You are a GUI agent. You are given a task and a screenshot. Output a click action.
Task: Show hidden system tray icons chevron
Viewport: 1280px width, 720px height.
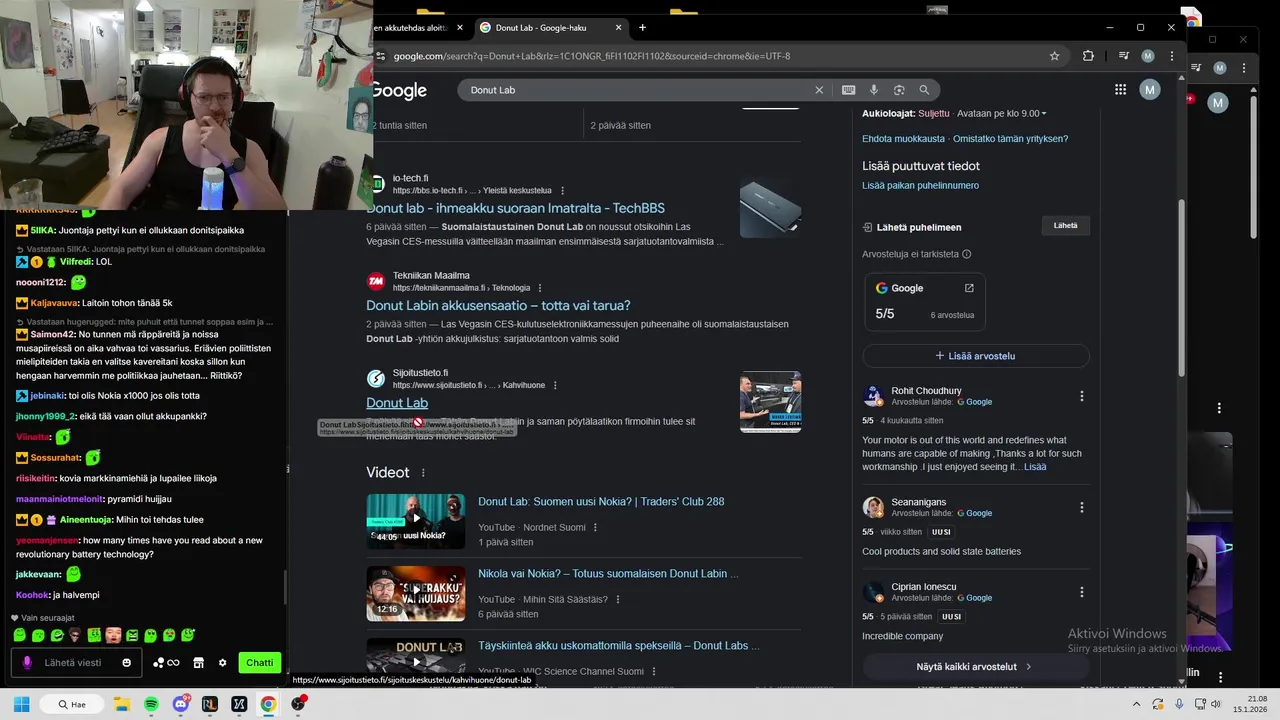pyautogui.click(x=1136, y=704)
